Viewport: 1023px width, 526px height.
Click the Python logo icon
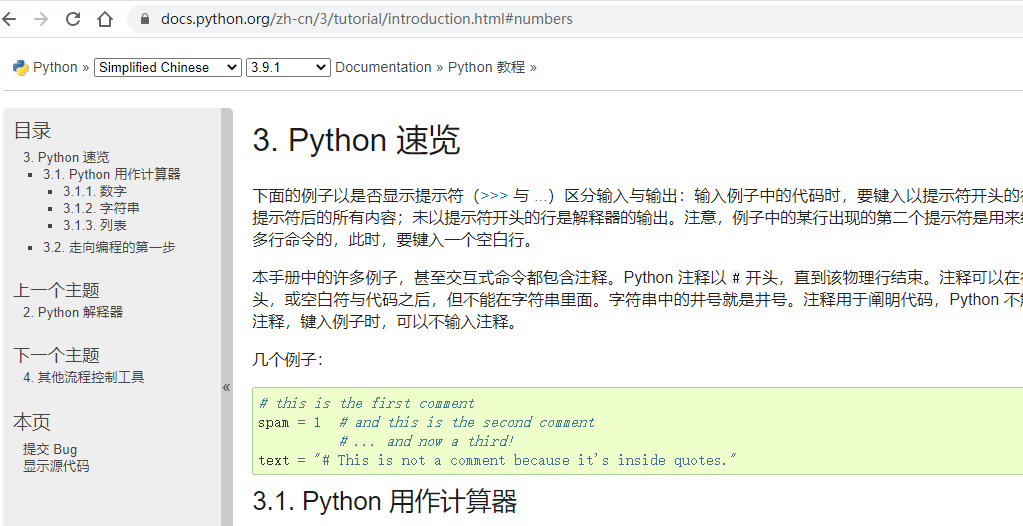click(21, 67)
